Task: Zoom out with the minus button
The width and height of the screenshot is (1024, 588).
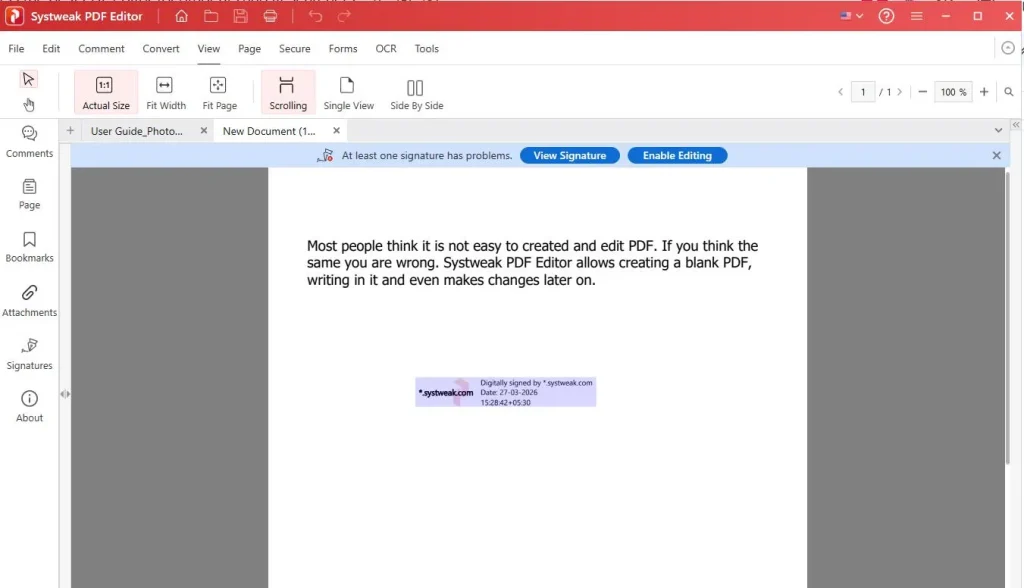Action: point(922,92)
